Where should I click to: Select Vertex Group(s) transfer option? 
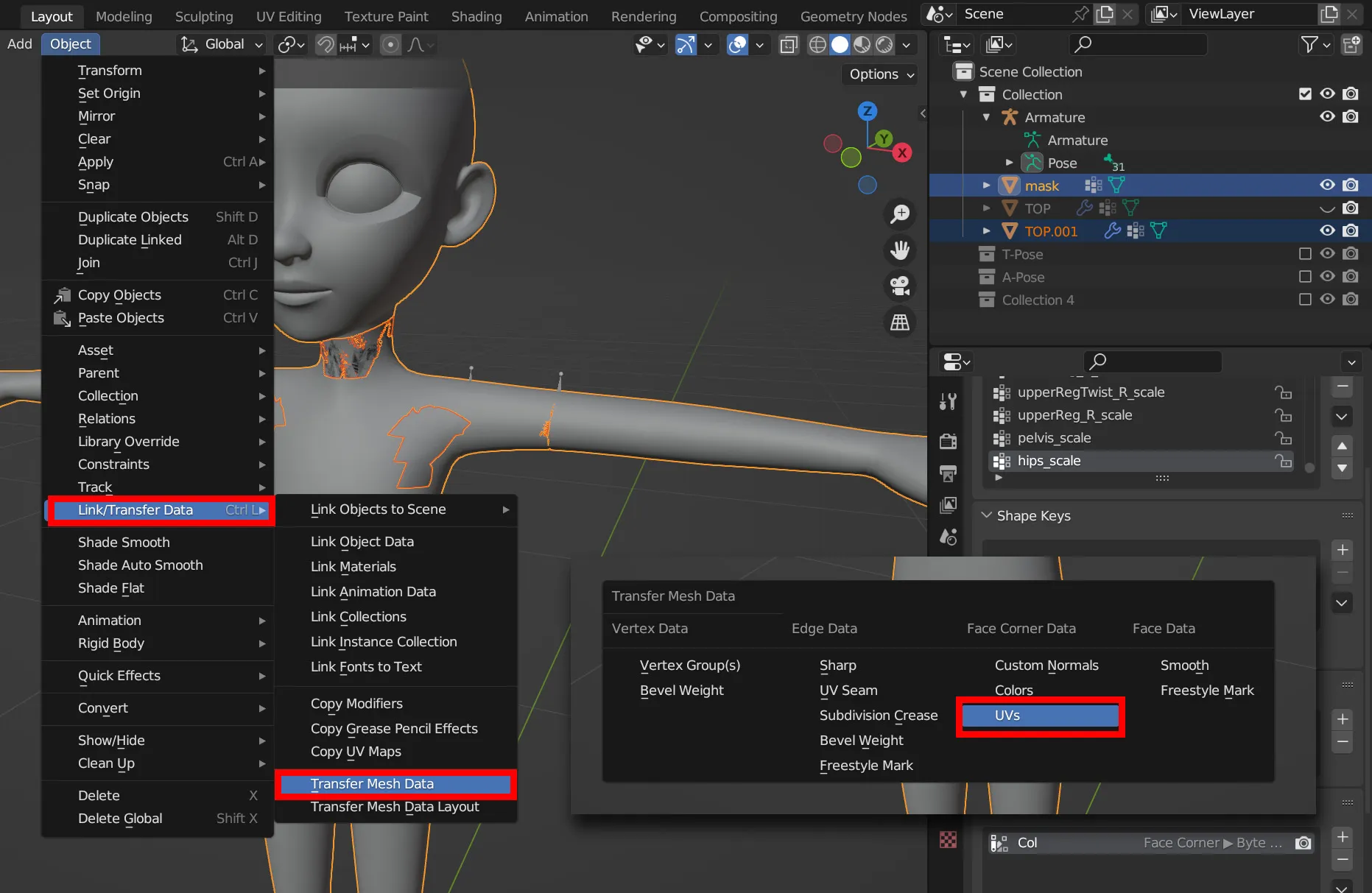click(690, 666)
